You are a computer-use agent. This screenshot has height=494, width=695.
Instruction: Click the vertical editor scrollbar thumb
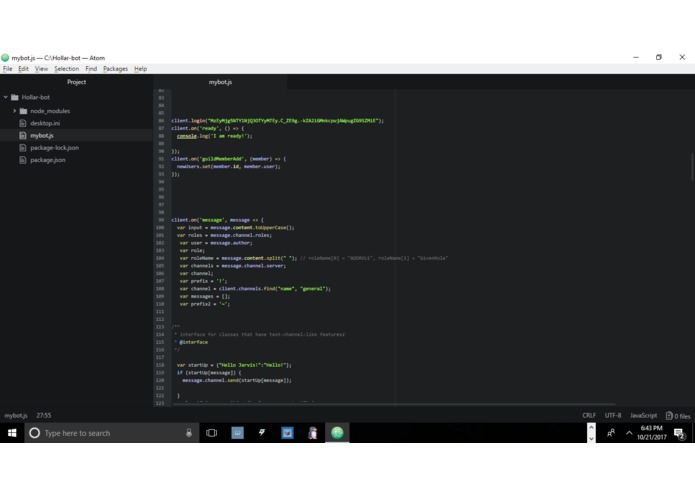coord(692,167)
